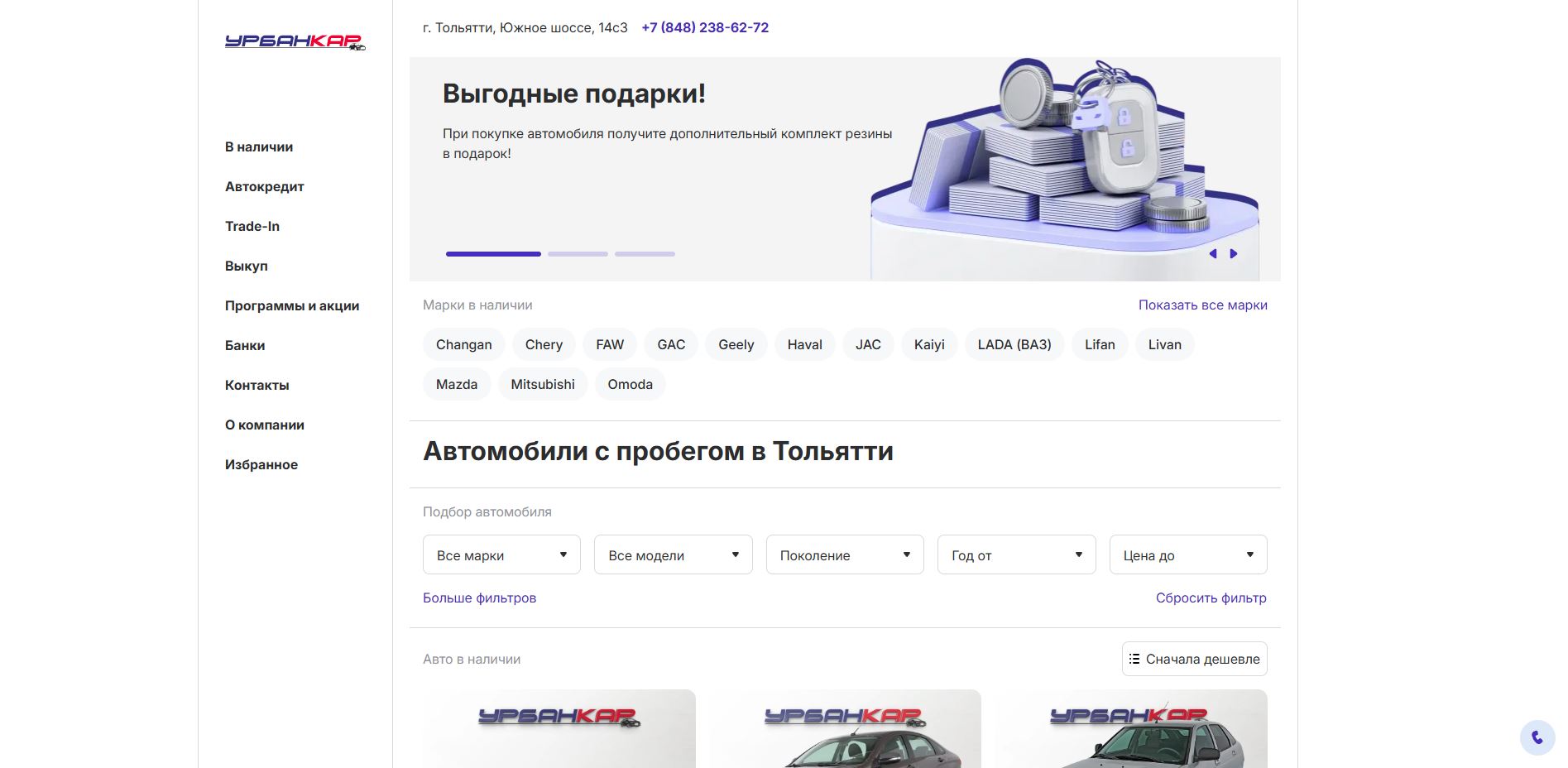Click Сбросить фильтр to reset filters

click(1211, 598)
